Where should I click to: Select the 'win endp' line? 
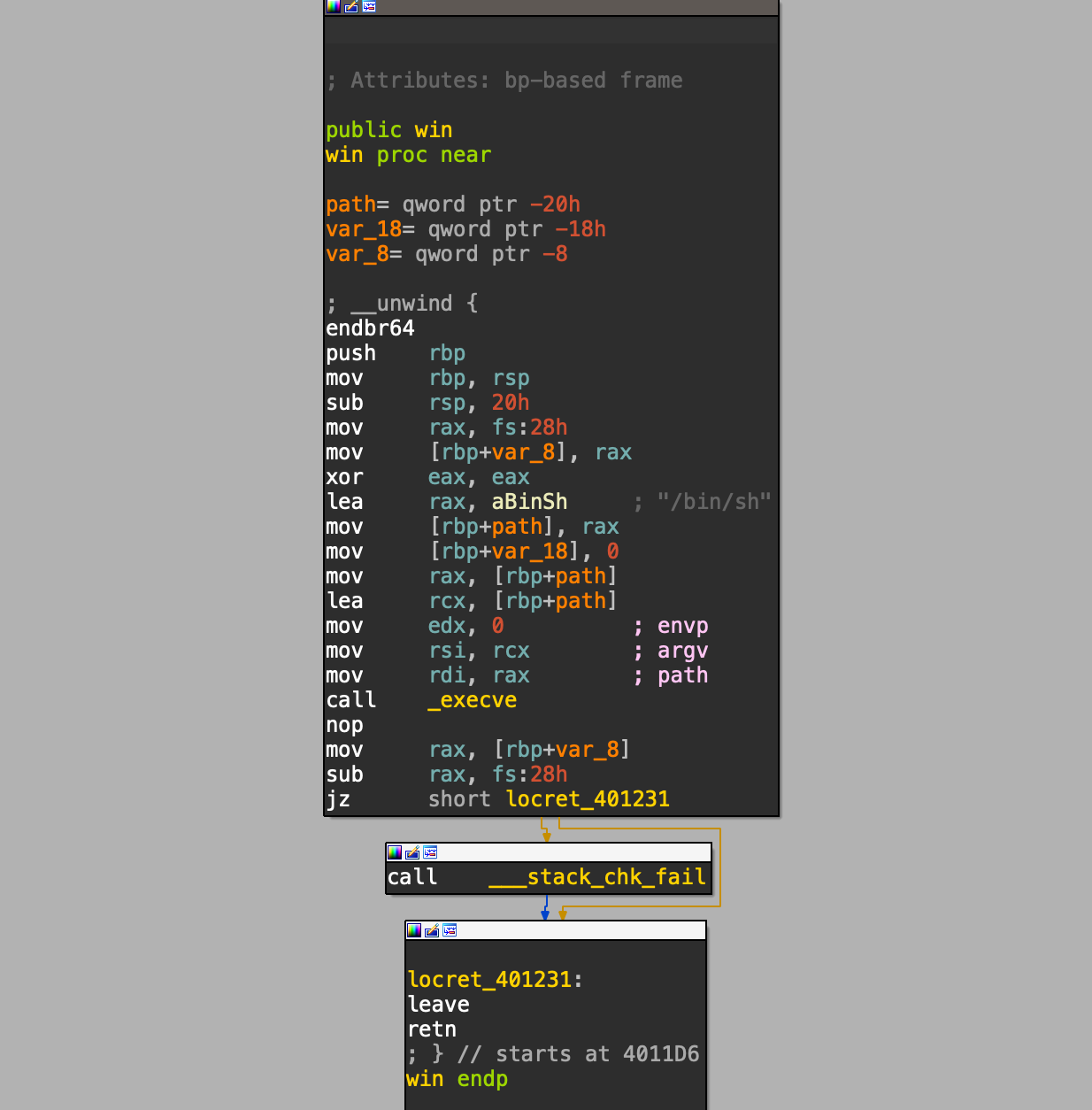pos(458,1079)
